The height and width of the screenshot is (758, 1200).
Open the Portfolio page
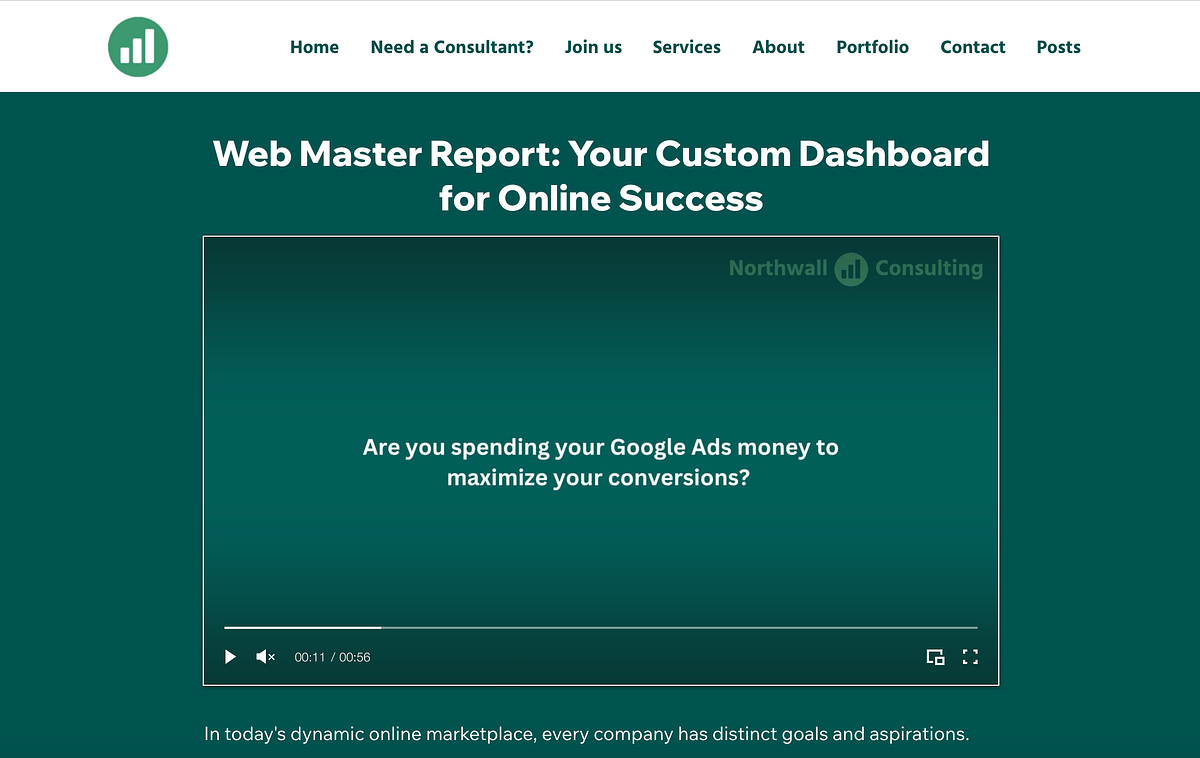pyautogui.click(x=873, y=47)
